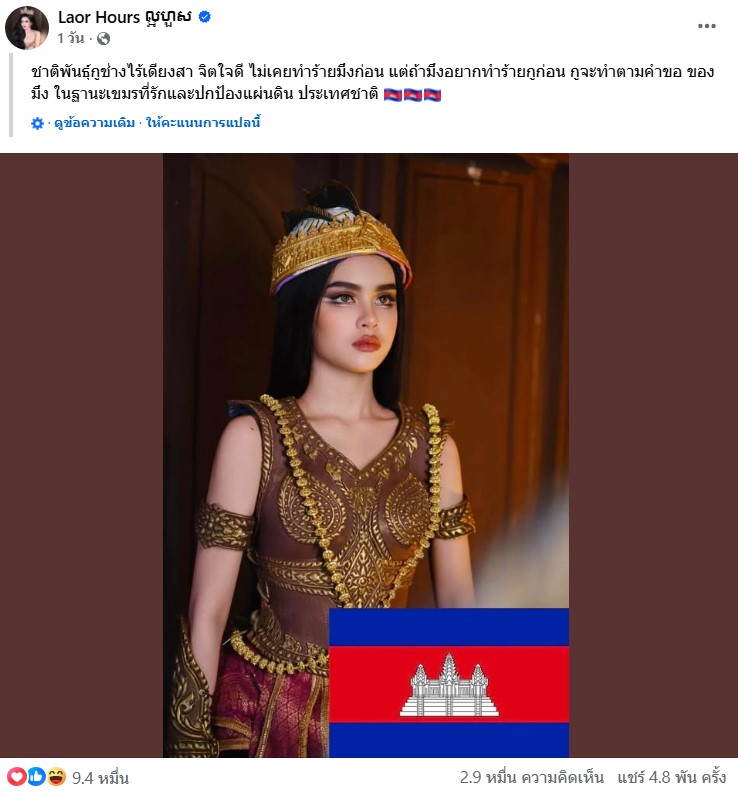The height and width of the screenshot is (792, 738).
Task: Click the globe public audience icon
Action: [x=104, y=38]
